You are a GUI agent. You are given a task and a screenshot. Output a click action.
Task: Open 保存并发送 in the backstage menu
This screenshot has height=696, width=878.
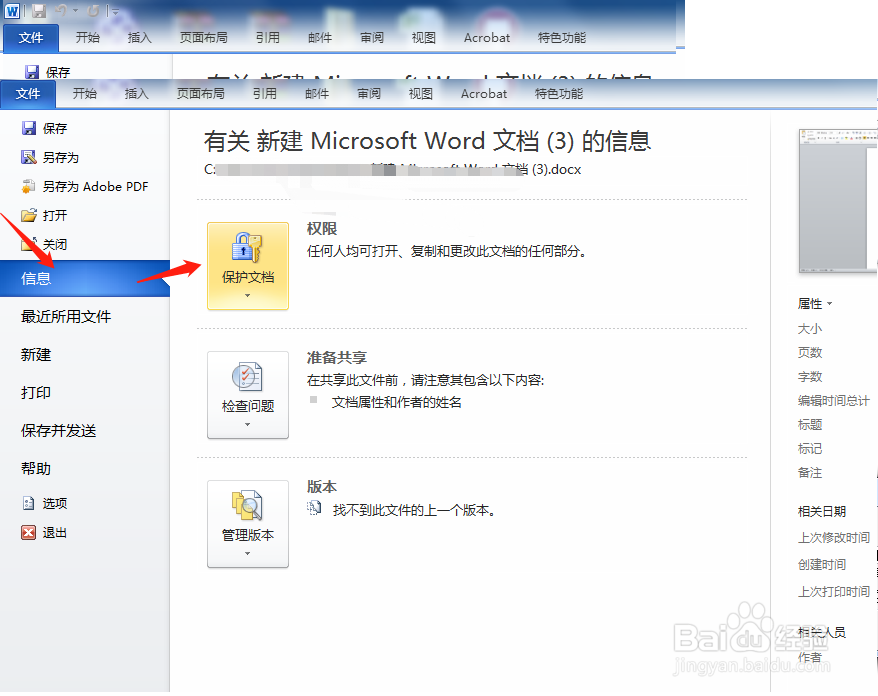tap(59, 431)
